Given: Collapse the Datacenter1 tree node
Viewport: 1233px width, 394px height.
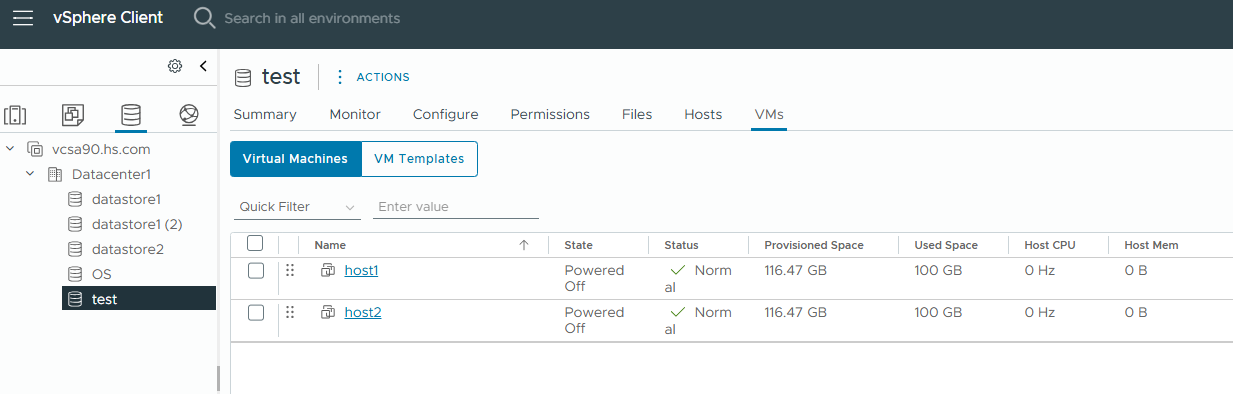Looking at the screenshot, I should coord(30,174).
